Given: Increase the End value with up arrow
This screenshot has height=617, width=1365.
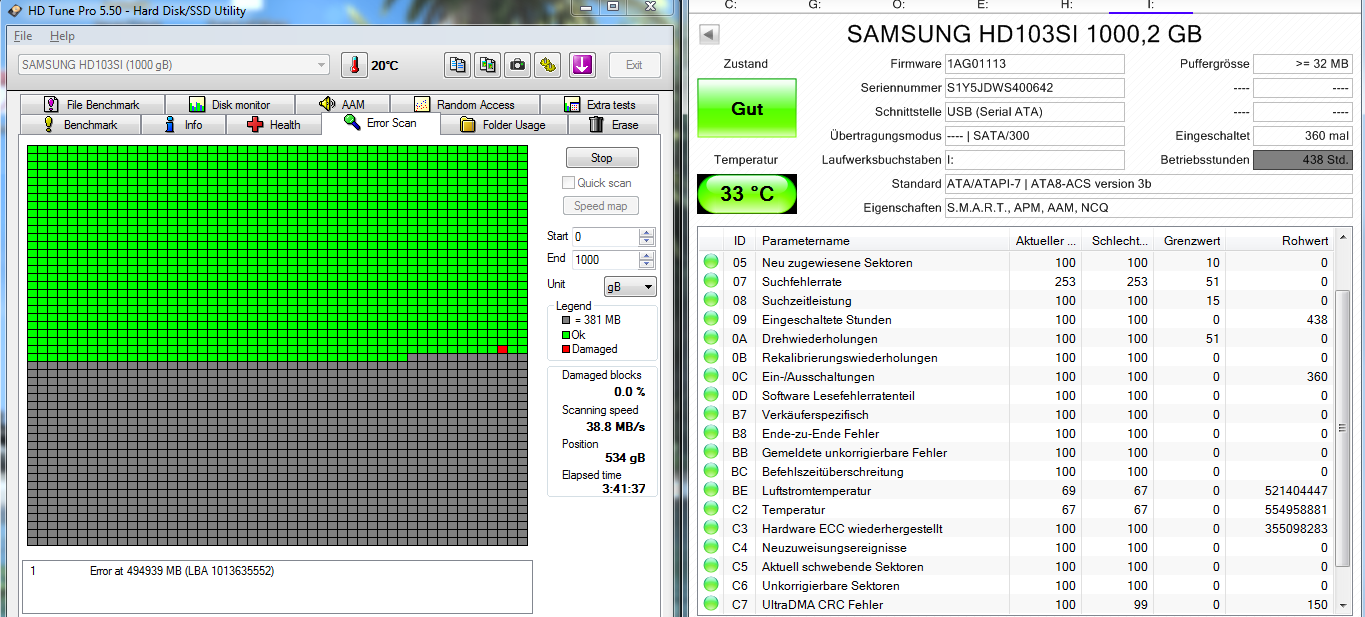Looking at the screenshot, I should [x=646, y=255].
